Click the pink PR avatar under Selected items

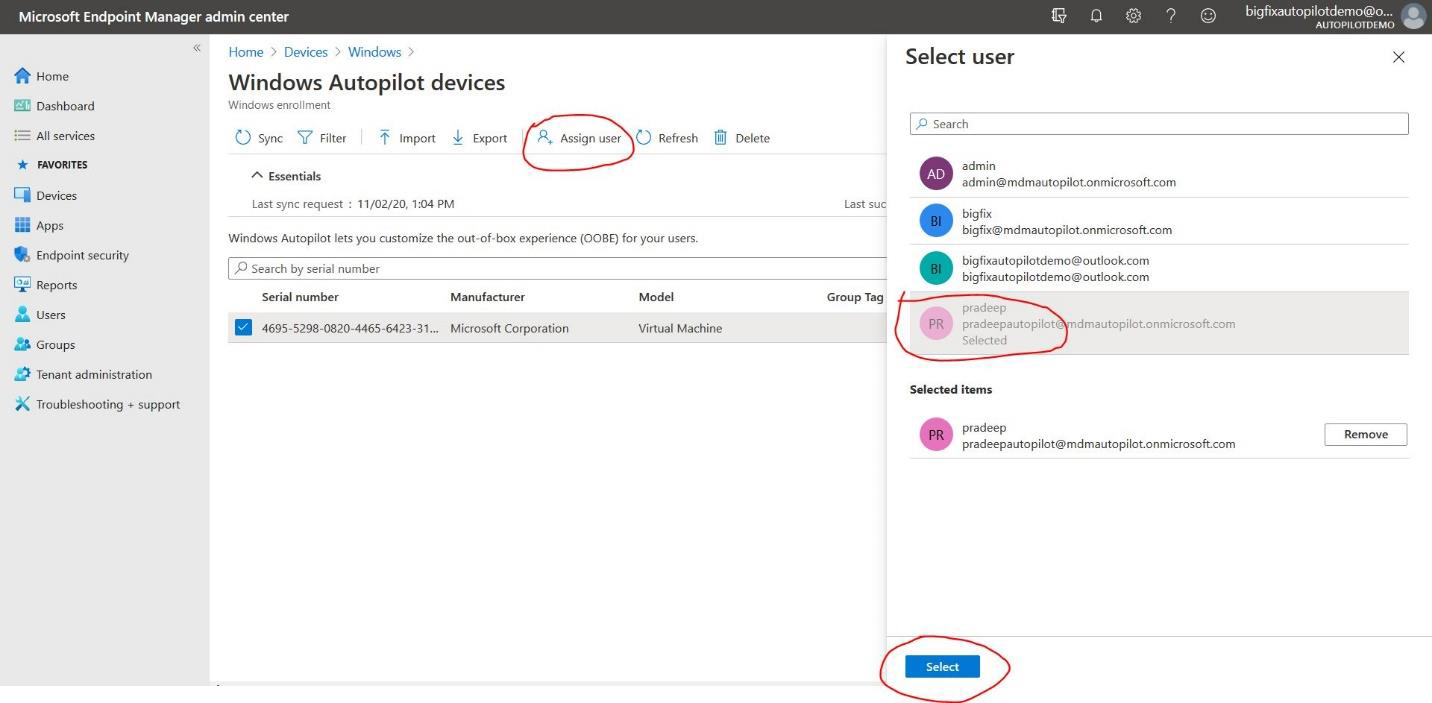click(936, 435)
